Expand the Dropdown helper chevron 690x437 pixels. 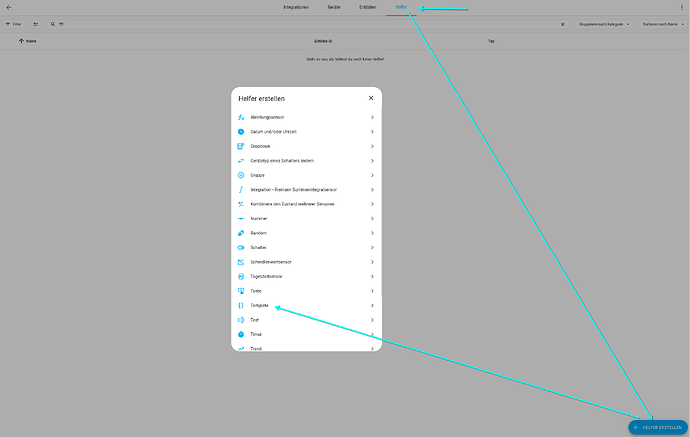pyautogui.click(x=372, y=146)
